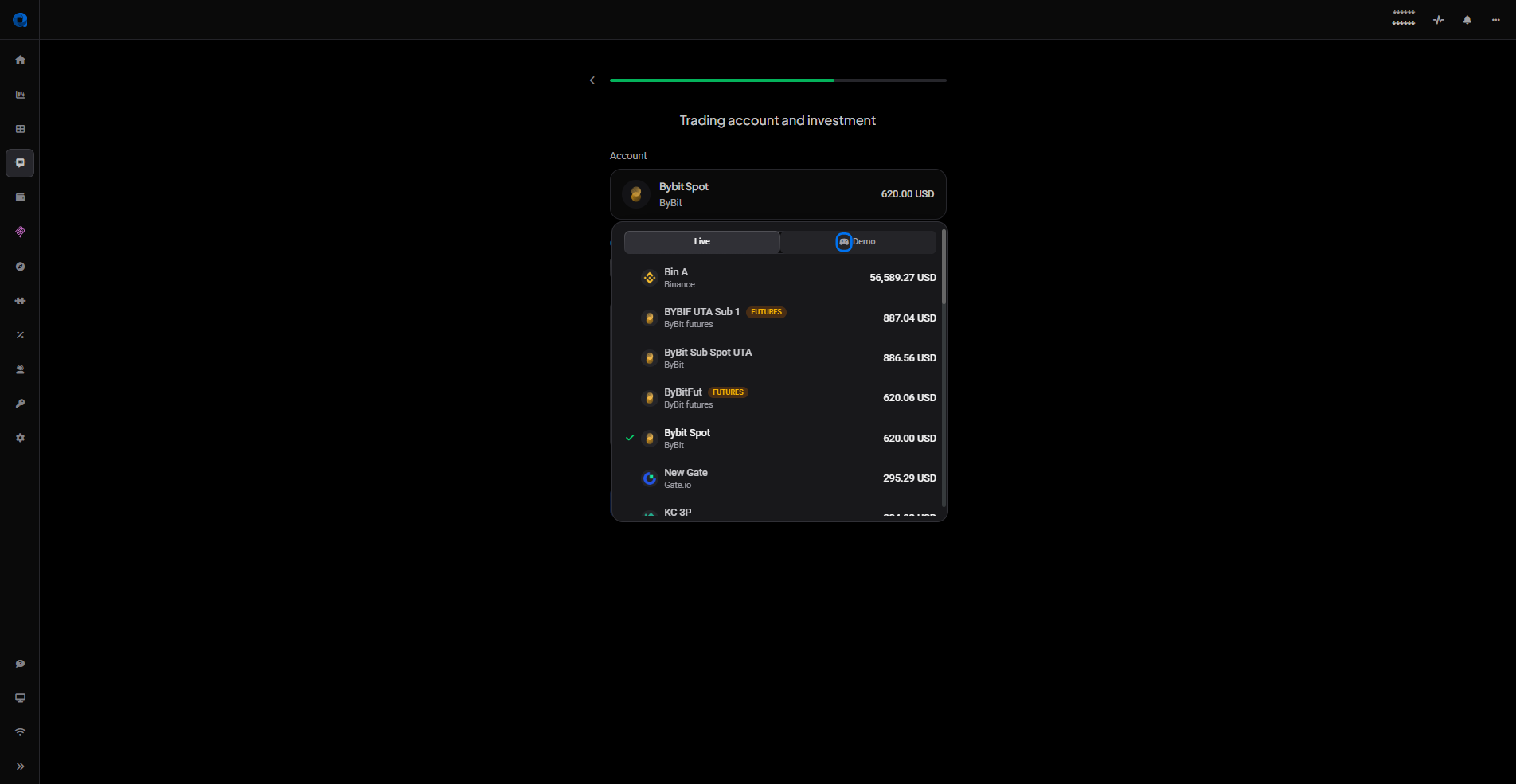Image resolution: width=1516 pixels, height=784 pixels.
Task: Select the ByBit Sub Spot UTA account
Action: click(780, 358)
